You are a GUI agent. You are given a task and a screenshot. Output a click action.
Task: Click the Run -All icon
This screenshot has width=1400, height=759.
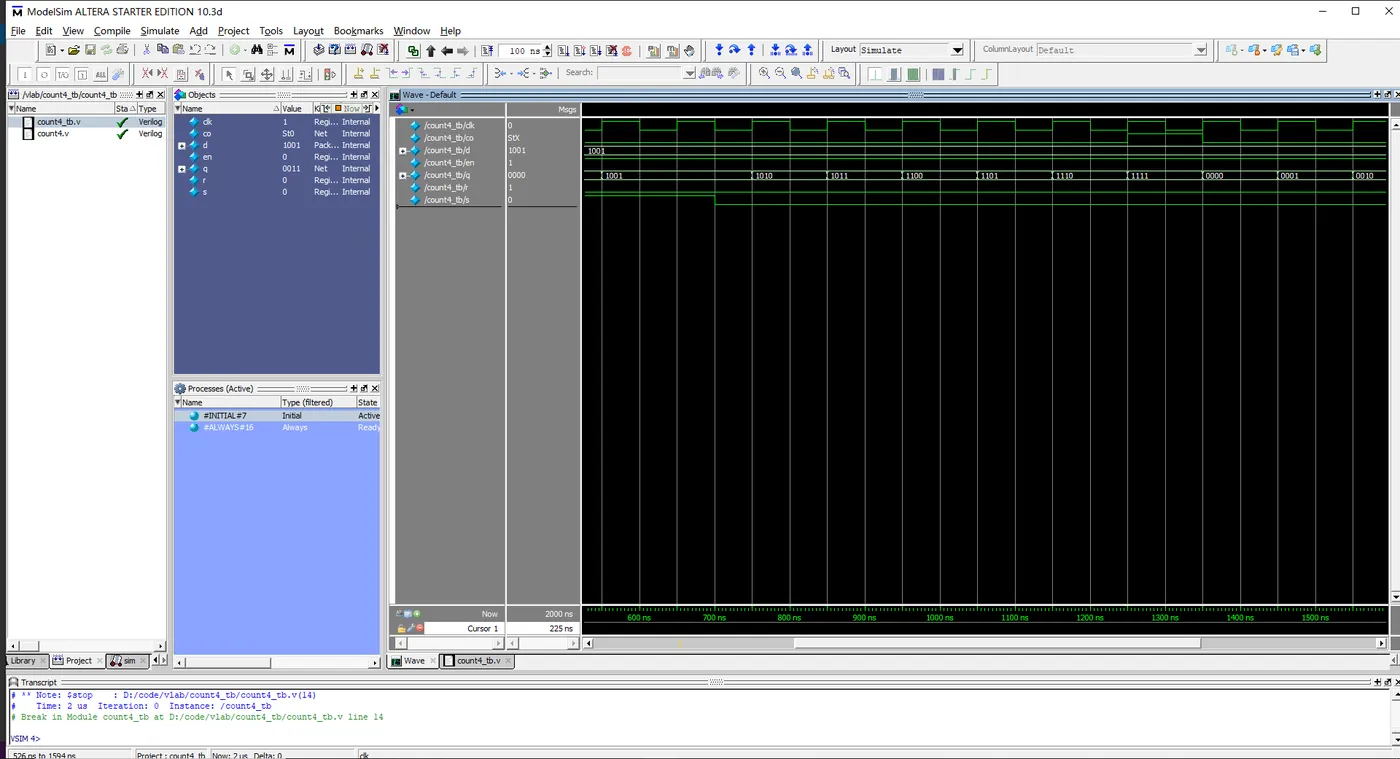(595, 50)
